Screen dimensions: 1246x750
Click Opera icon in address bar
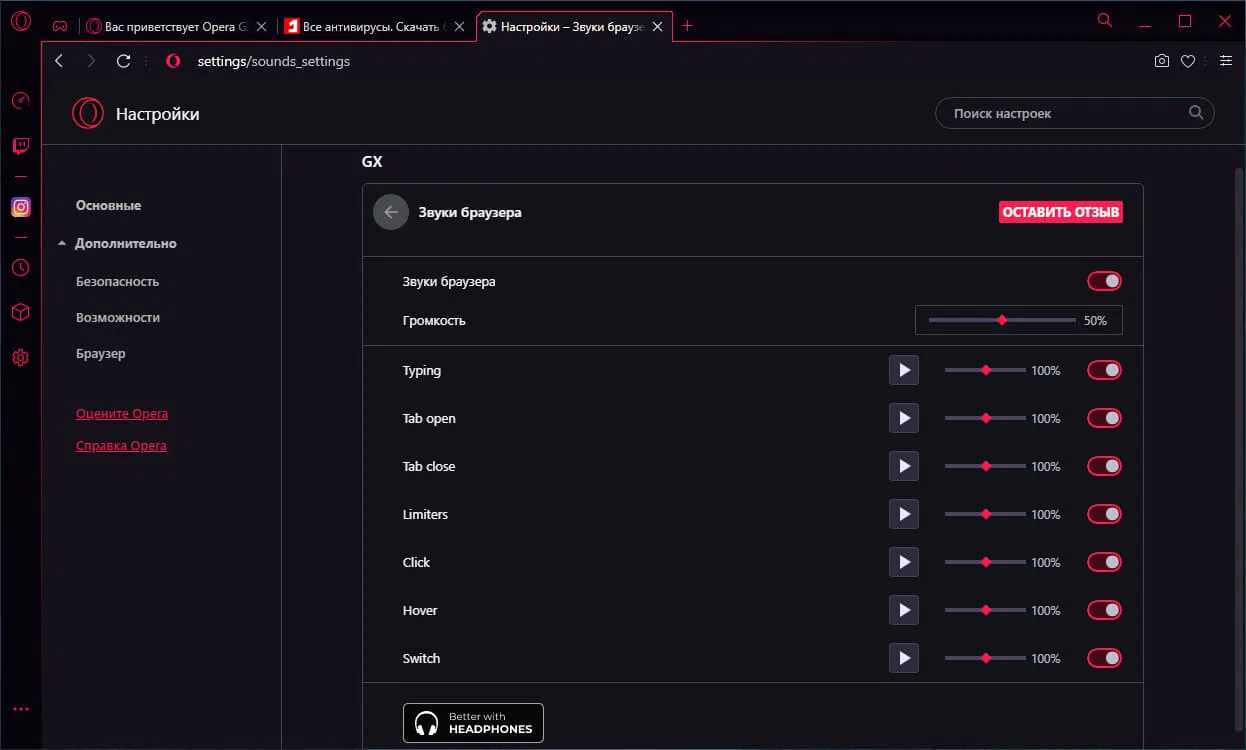point(173,61)
